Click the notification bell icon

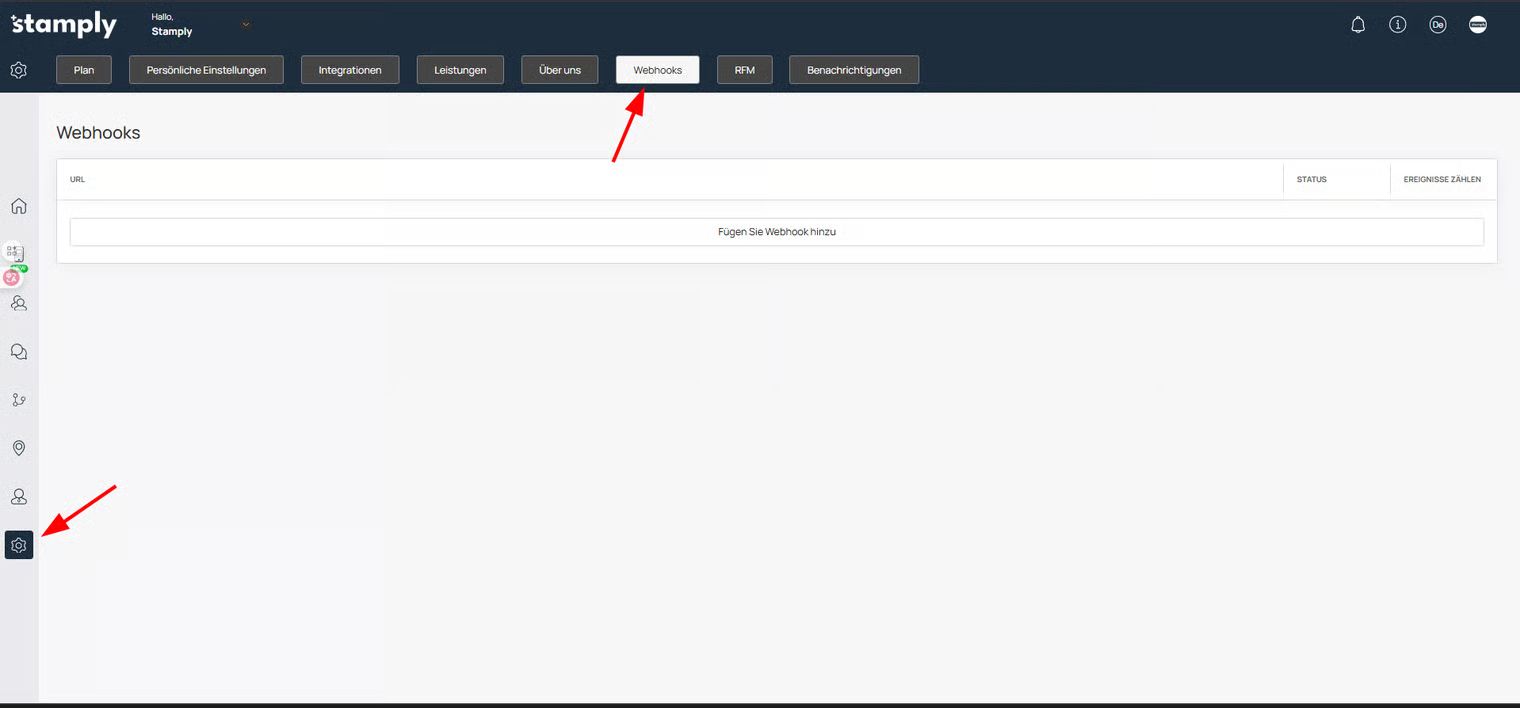pos(1358,25)
